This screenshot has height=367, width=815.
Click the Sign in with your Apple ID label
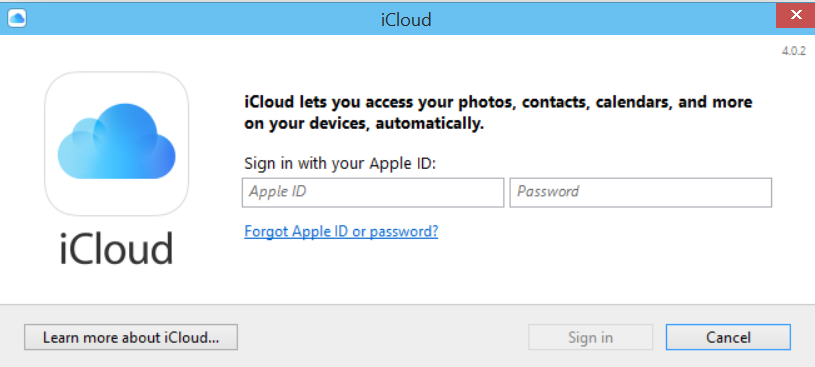(340, 163)
